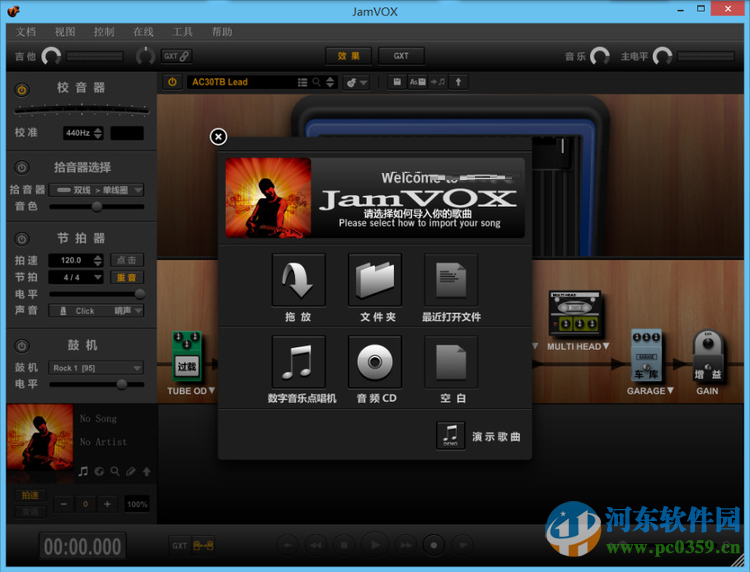Import a song from folder (文件夹) icon

click(375, 280)
